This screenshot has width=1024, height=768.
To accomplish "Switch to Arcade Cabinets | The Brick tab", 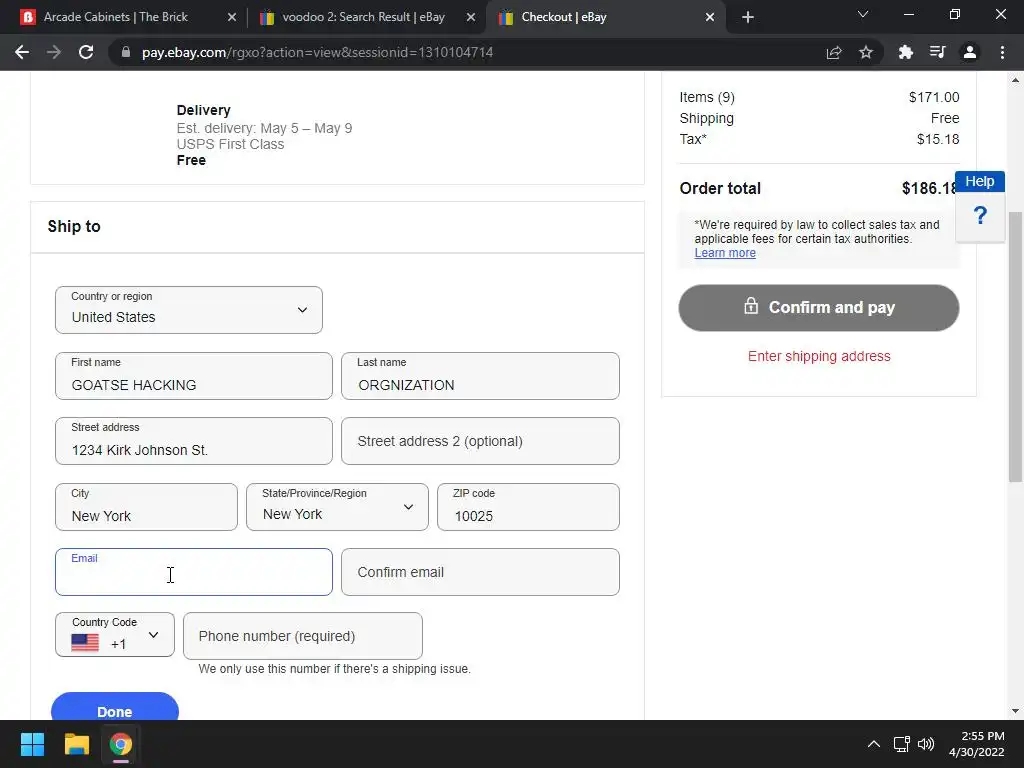I will [116, 17].
